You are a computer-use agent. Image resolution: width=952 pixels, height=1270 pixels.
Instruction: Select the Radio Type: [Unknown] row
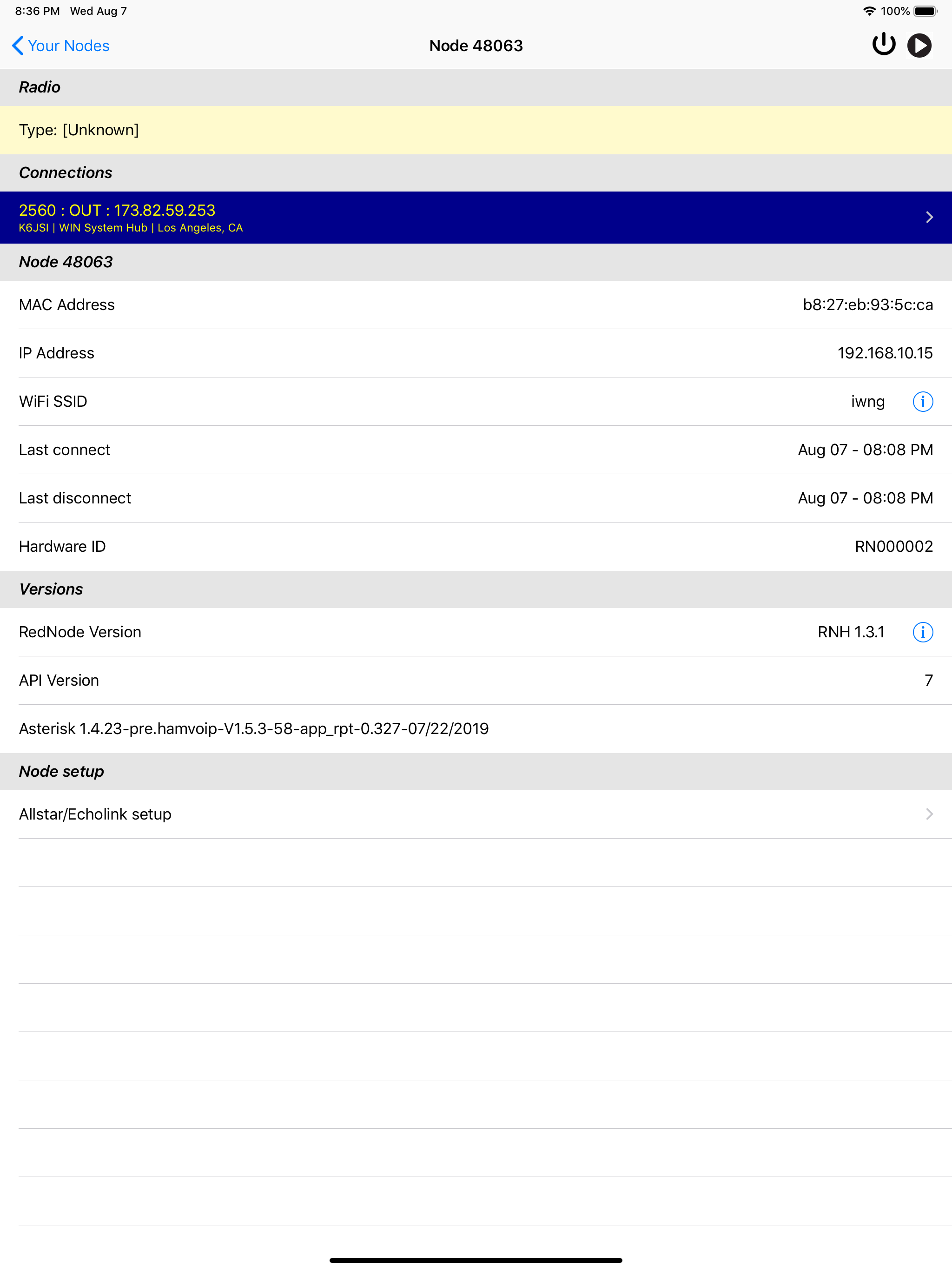coord(476,130)
